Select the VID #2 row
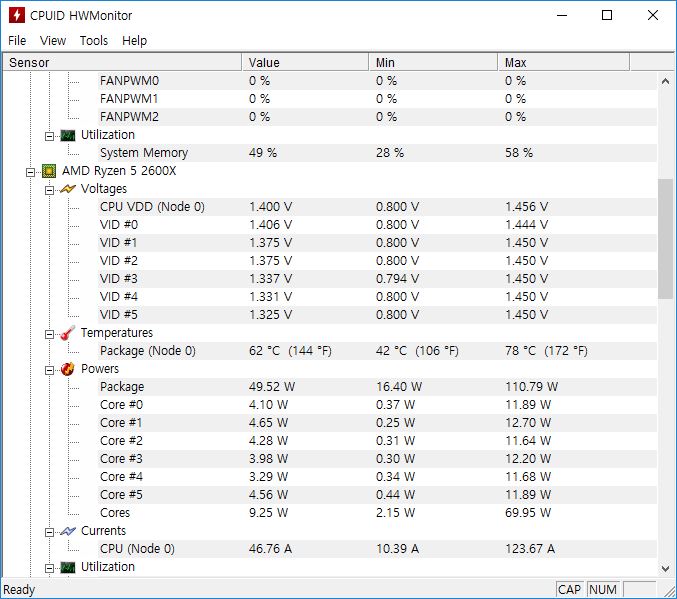Screen dimensions: 677x599 (x=378, y=261)
